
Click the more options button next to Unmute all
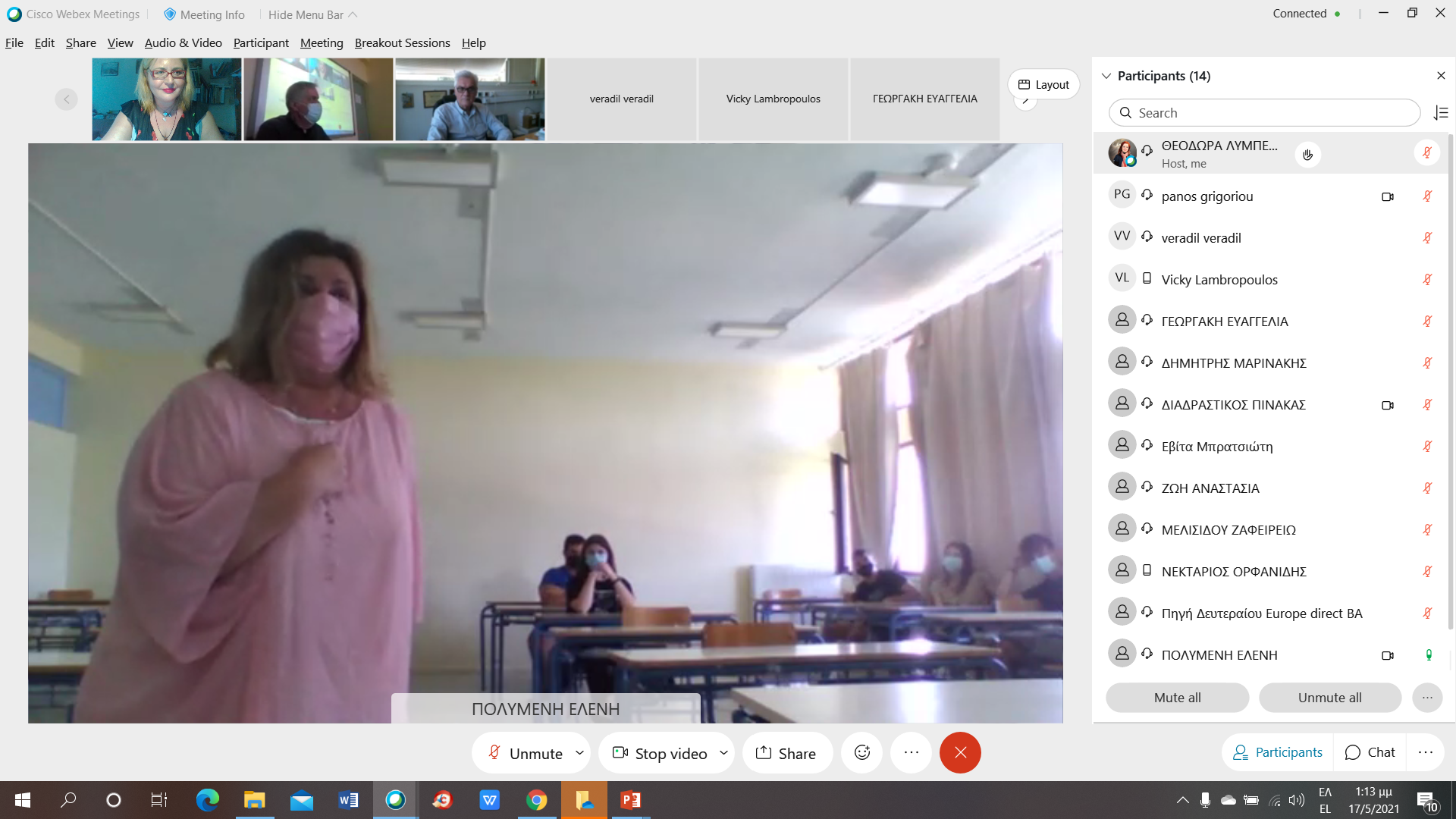coord(1427,698)
